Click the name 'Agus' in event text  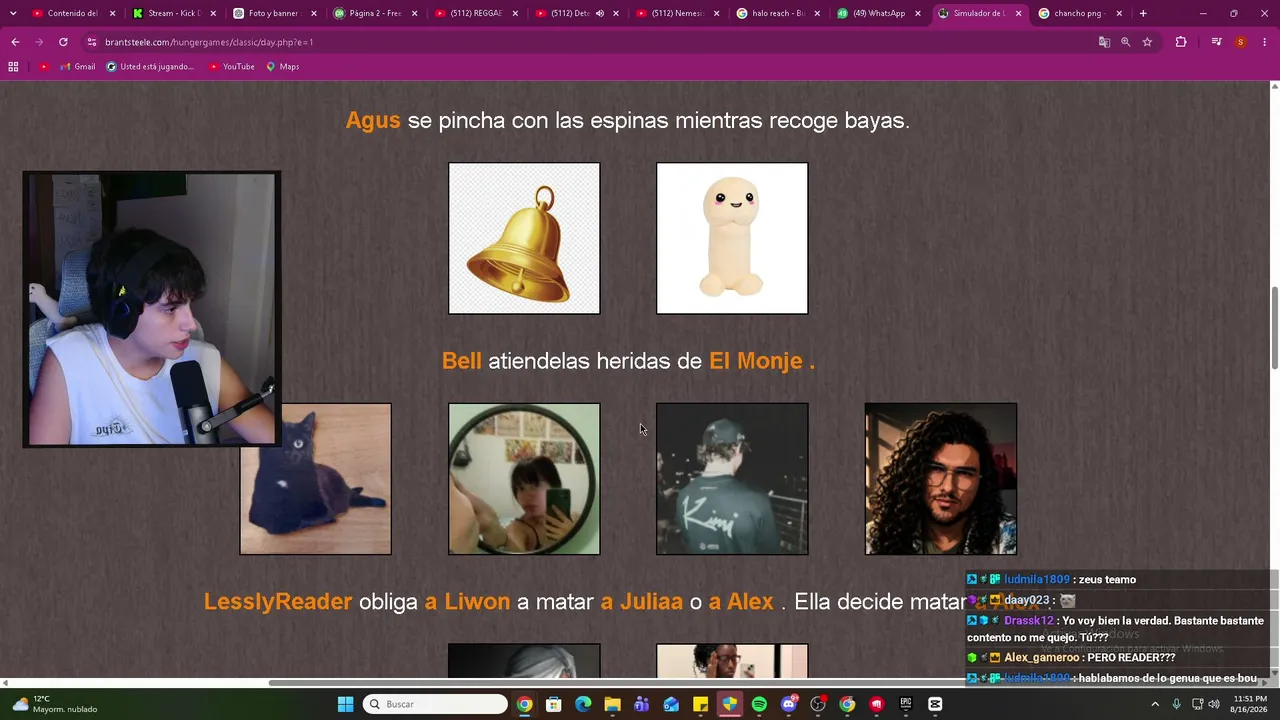coord(373,121)
